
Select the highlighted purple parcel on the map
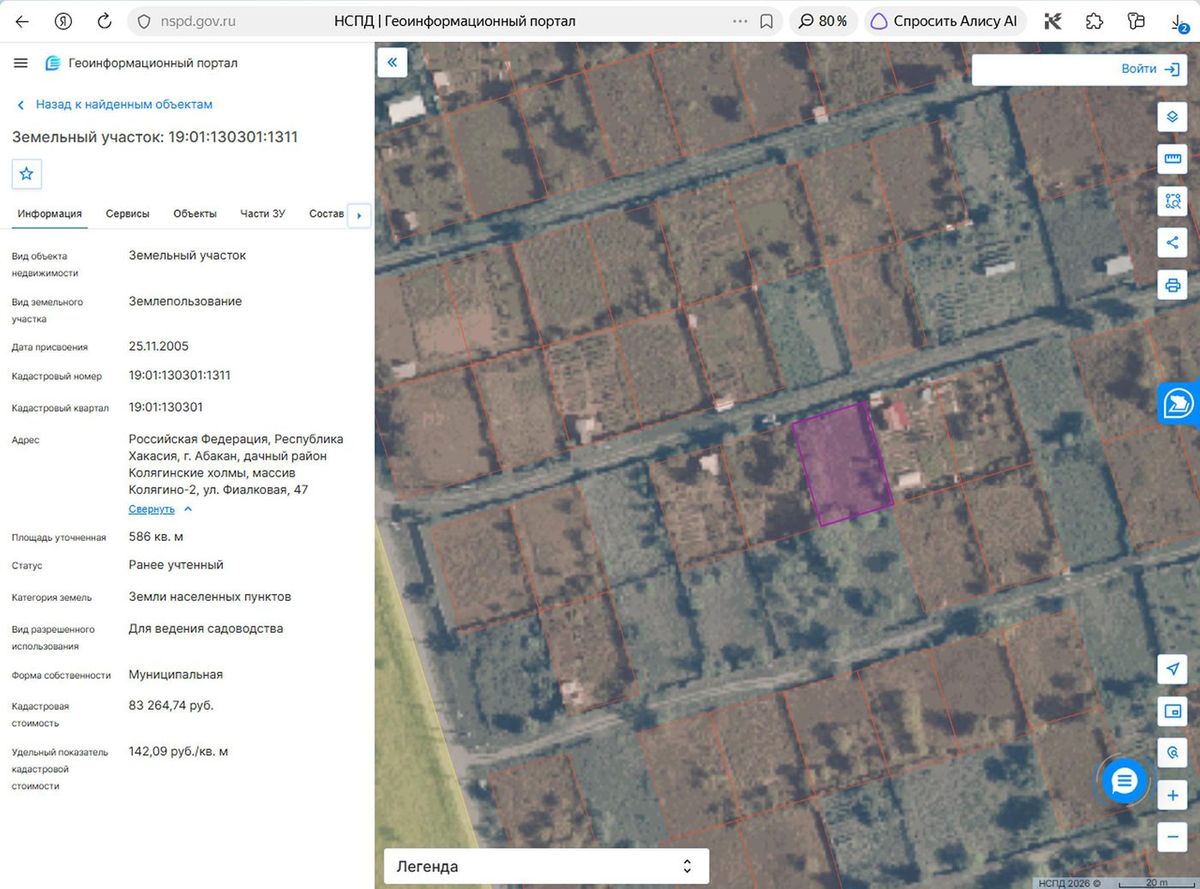coord(842,464)
